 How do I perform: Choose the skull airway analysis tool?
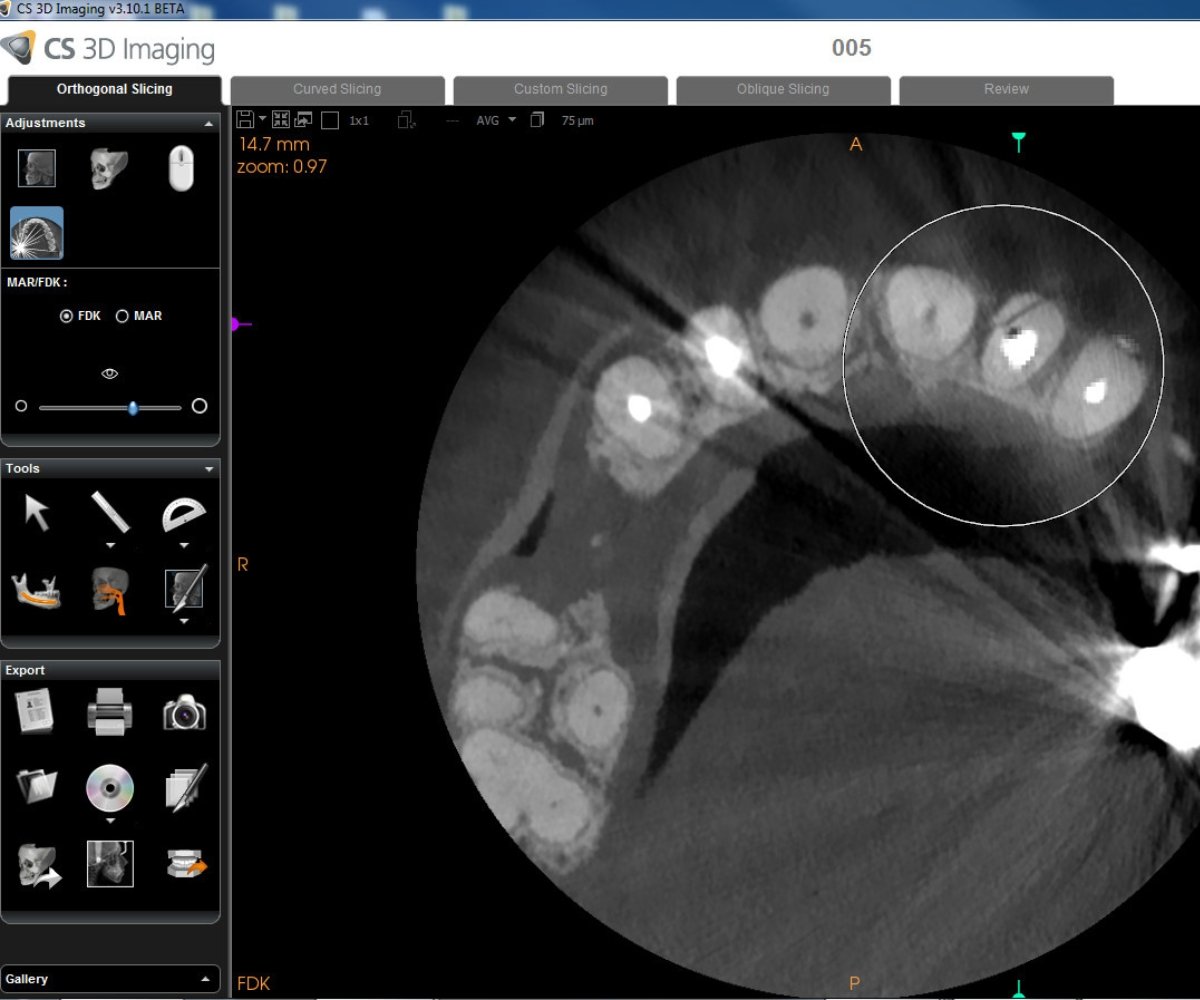pyautogui.click(x=110, y=590)
